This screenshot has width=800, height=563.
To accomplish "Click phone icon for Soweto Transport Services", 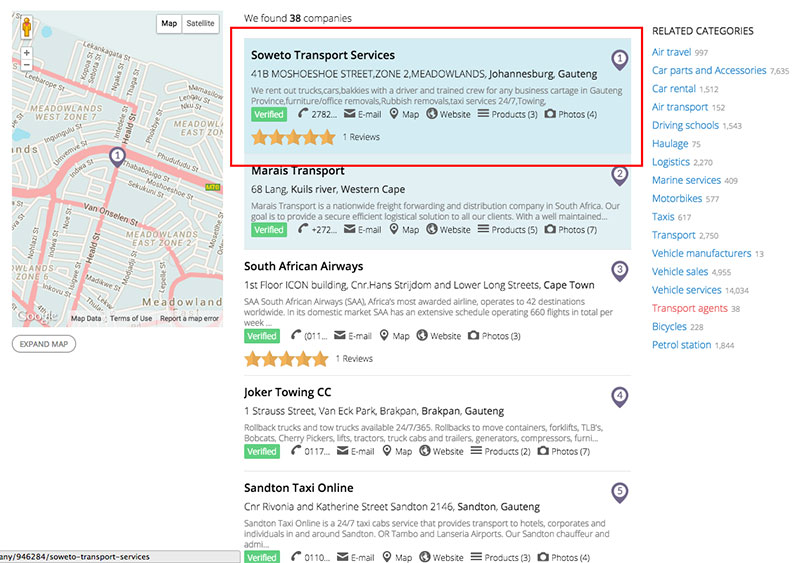I will tap(303, 113).
